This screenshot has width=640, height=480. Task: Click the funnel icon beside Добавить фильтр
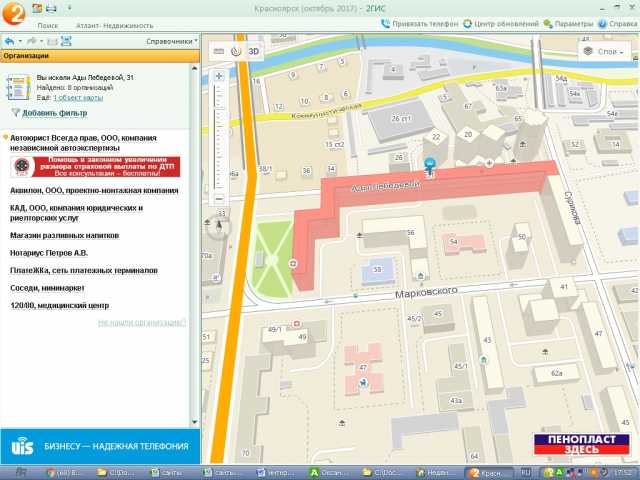[16, 112]
